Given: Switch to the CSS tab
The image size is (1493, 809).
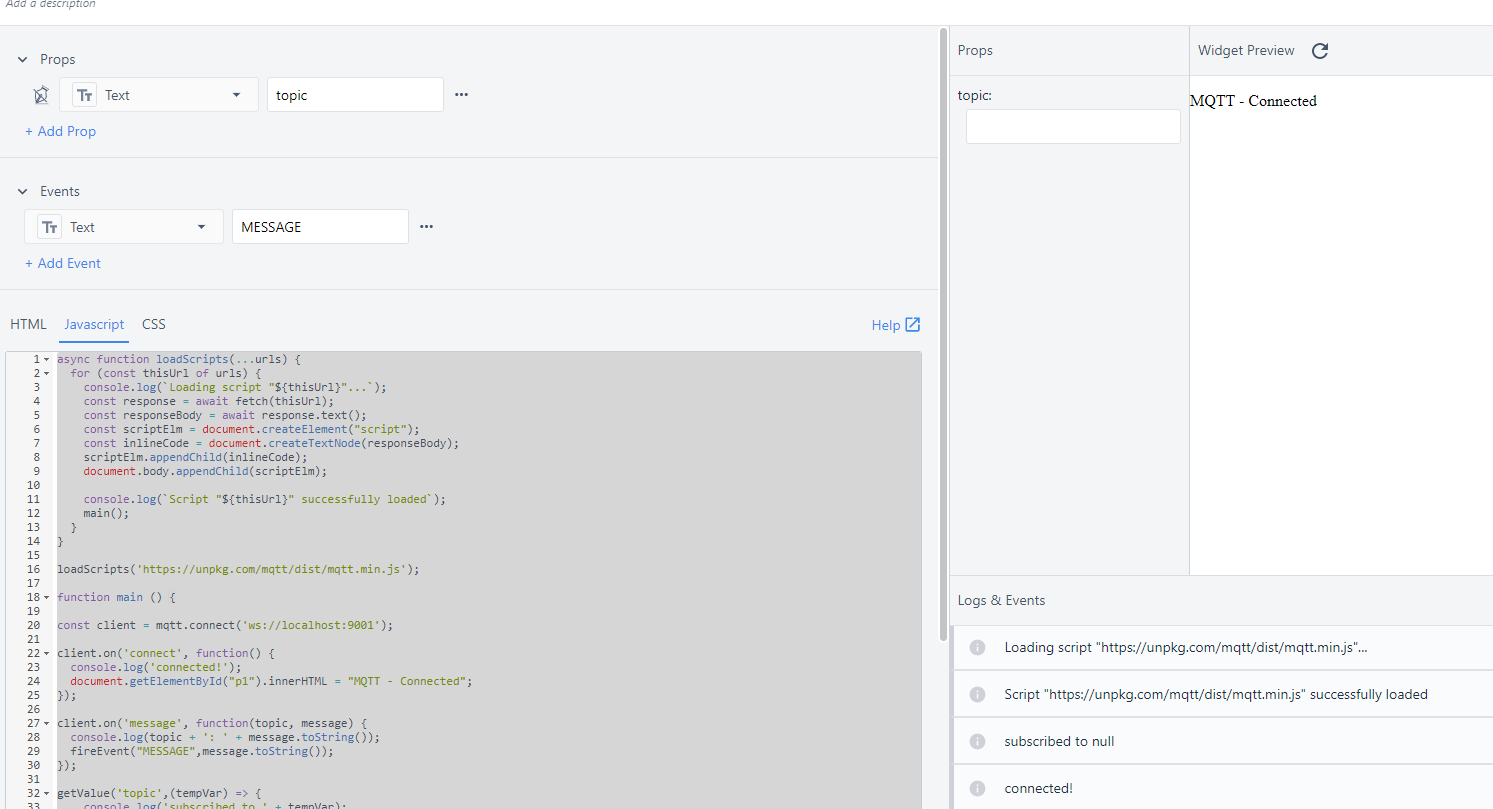Looking at the screenshot, I should pyautogui.click(x=154, y=324).
